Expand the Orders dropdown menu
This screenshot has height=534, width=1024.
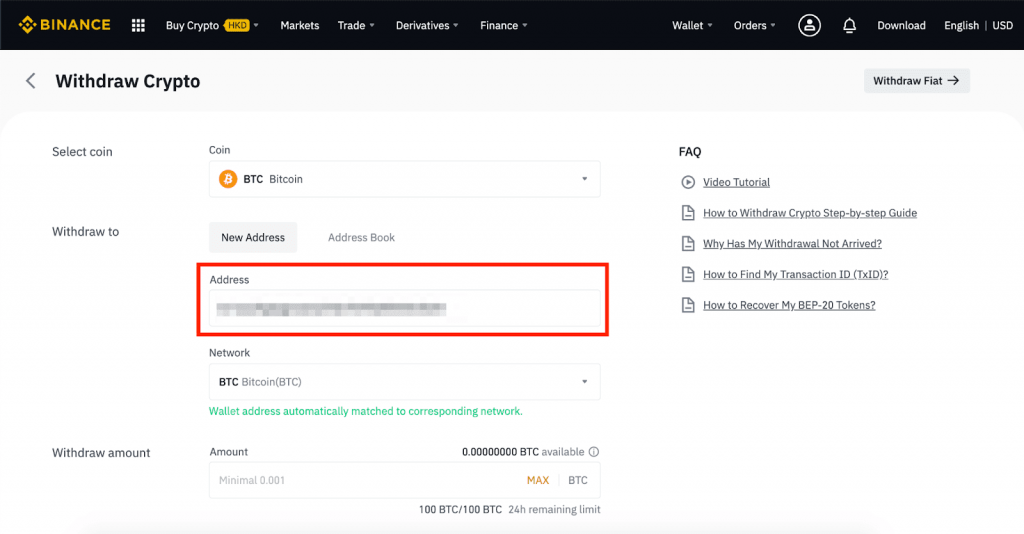tap(754, 25)
